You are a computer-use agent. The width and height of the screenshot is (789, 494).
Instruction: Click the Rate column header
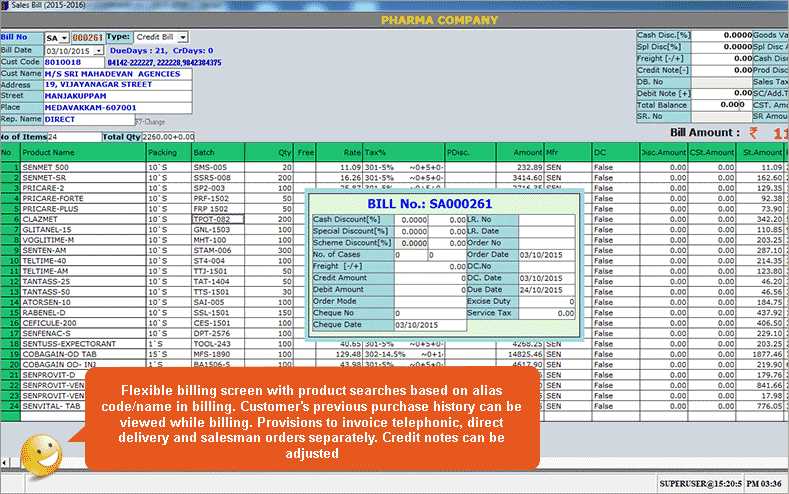[339, 152]
